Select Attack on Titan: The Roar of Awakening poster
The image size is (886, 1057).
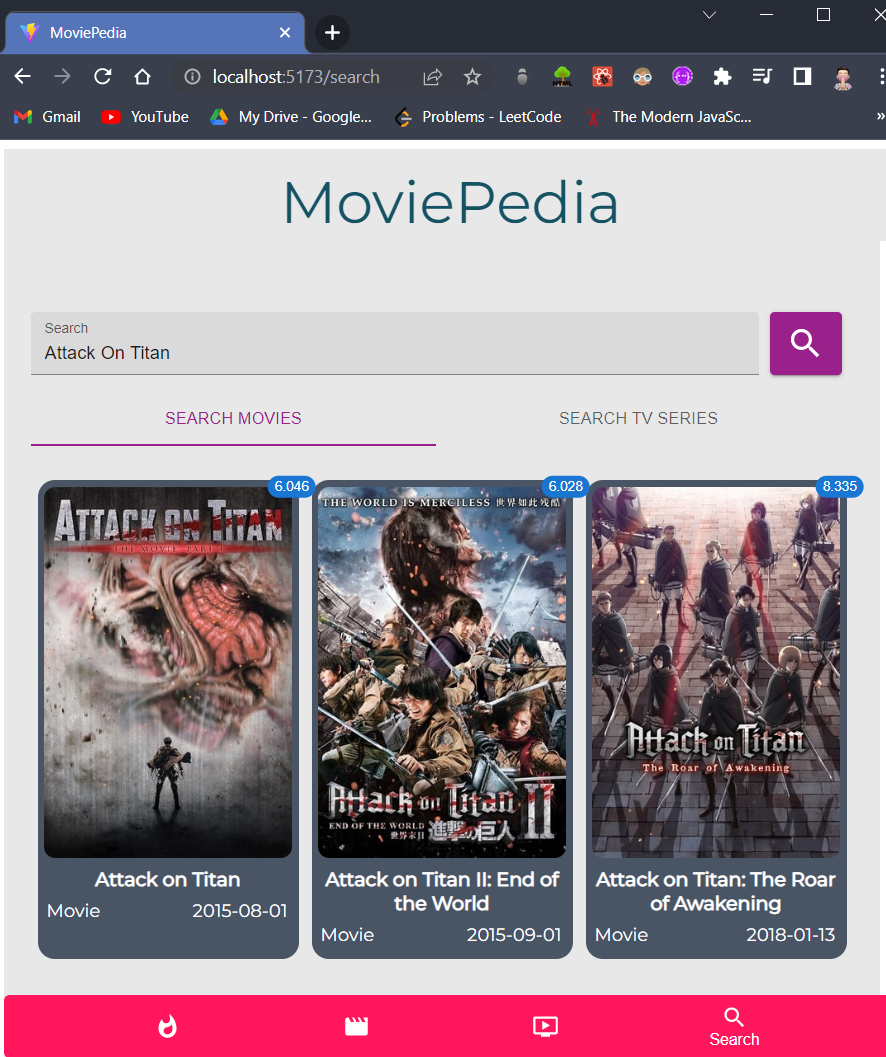pyautogui.click(x=716, y=670)
